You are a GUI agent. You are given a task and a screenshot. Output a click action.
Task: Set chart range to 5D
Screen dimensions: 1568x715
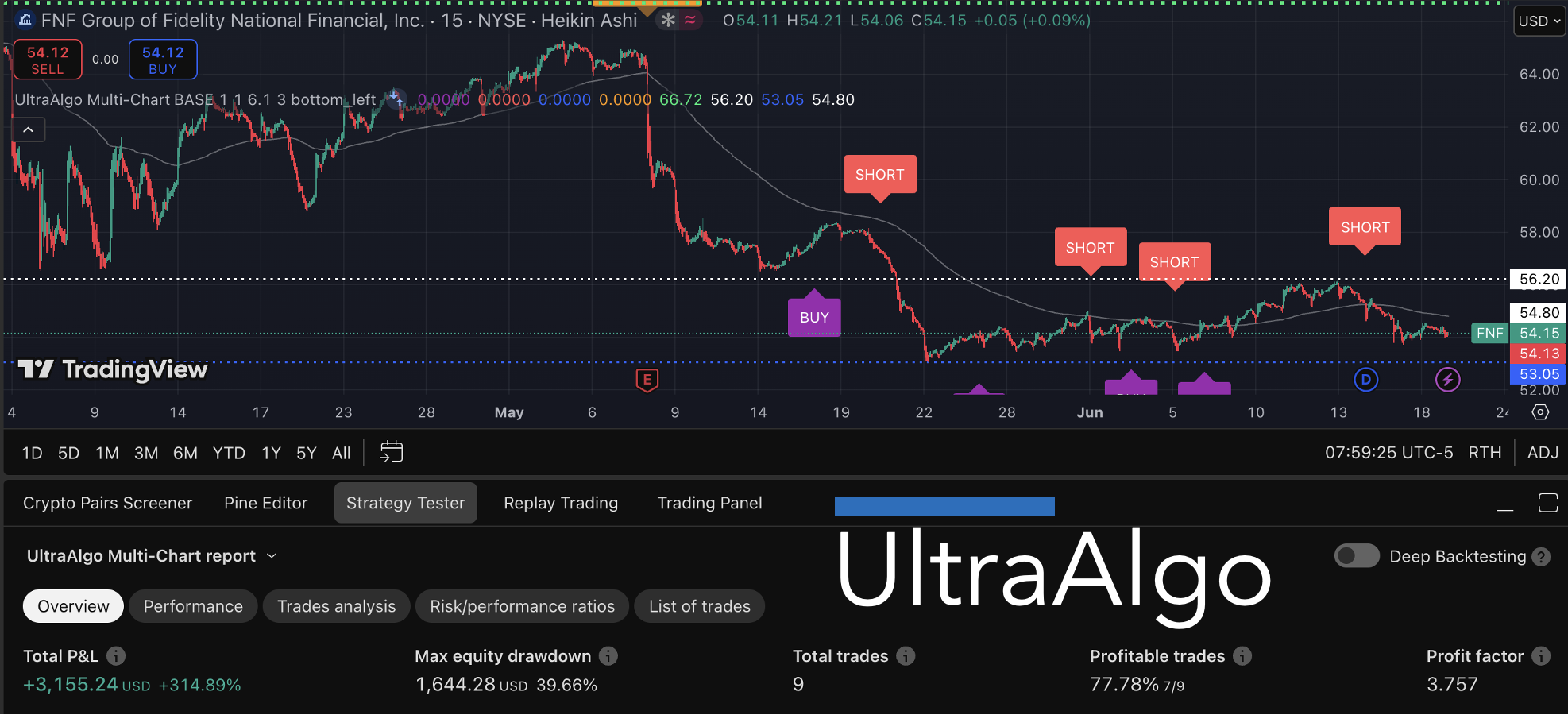point(69,453)
